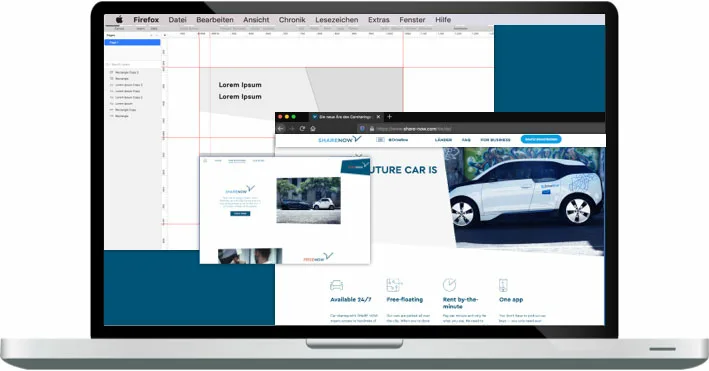This screenshot has width=709, height=371.
Task: Click the clock icon above Rent by-the-minute
Action: pos(449,285)
